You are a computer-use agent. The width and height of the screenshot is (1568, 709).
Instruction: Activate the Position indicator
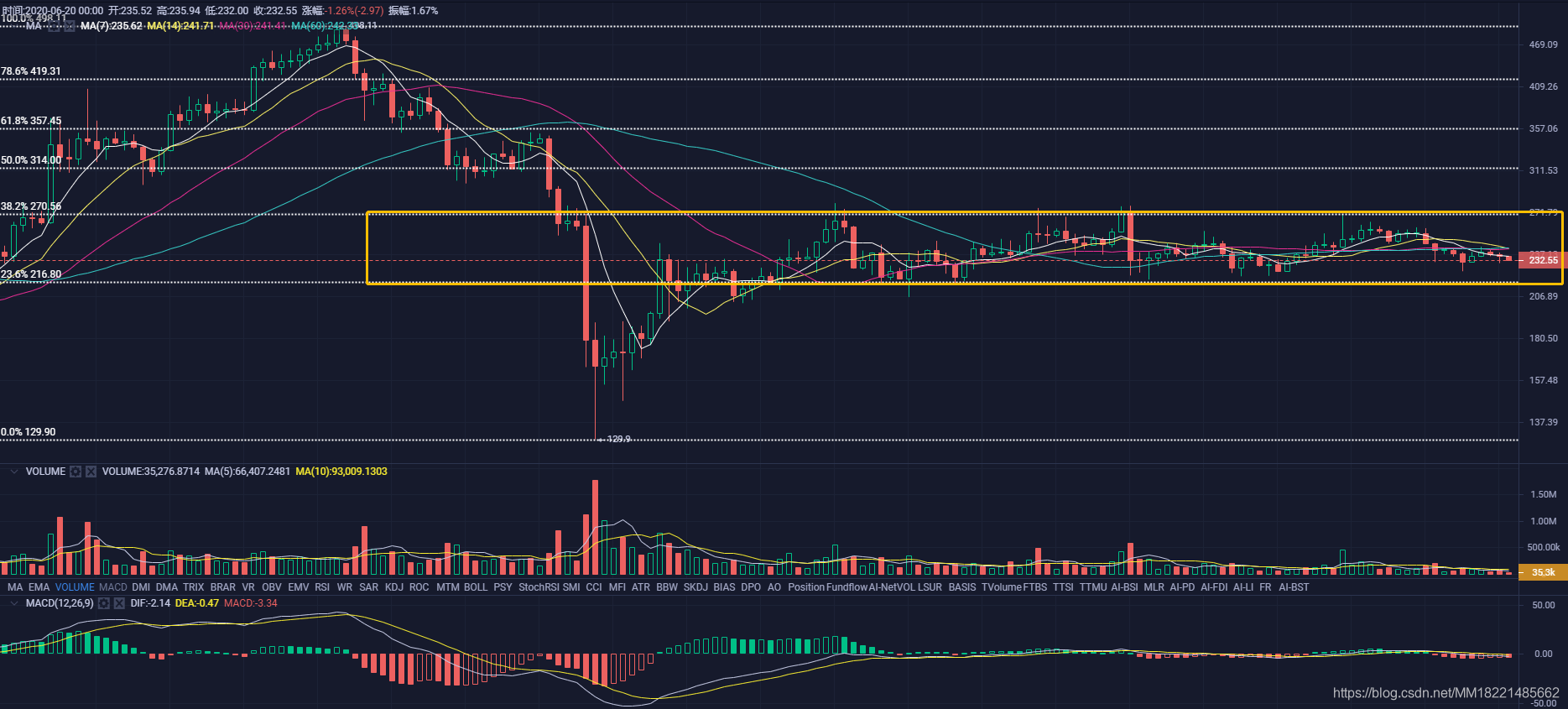pos(806,587)
